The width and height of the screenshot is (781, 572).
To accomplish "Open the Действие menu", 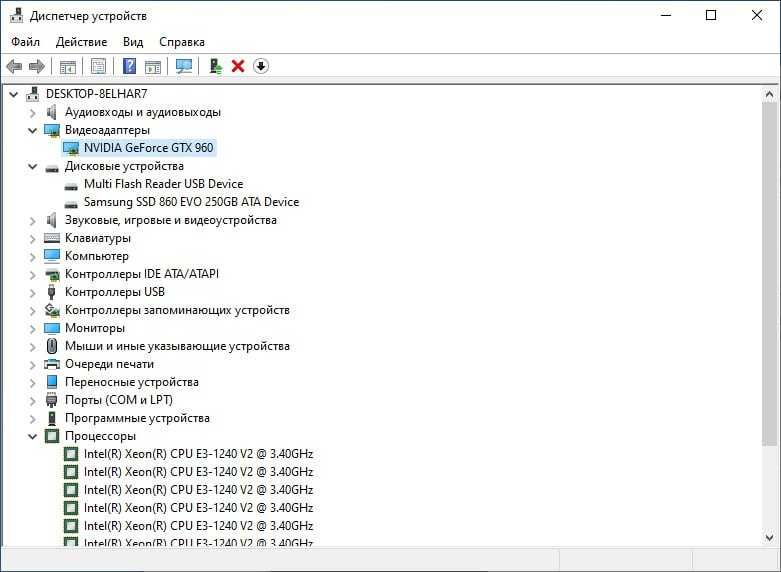I will [x=81, y=42].
